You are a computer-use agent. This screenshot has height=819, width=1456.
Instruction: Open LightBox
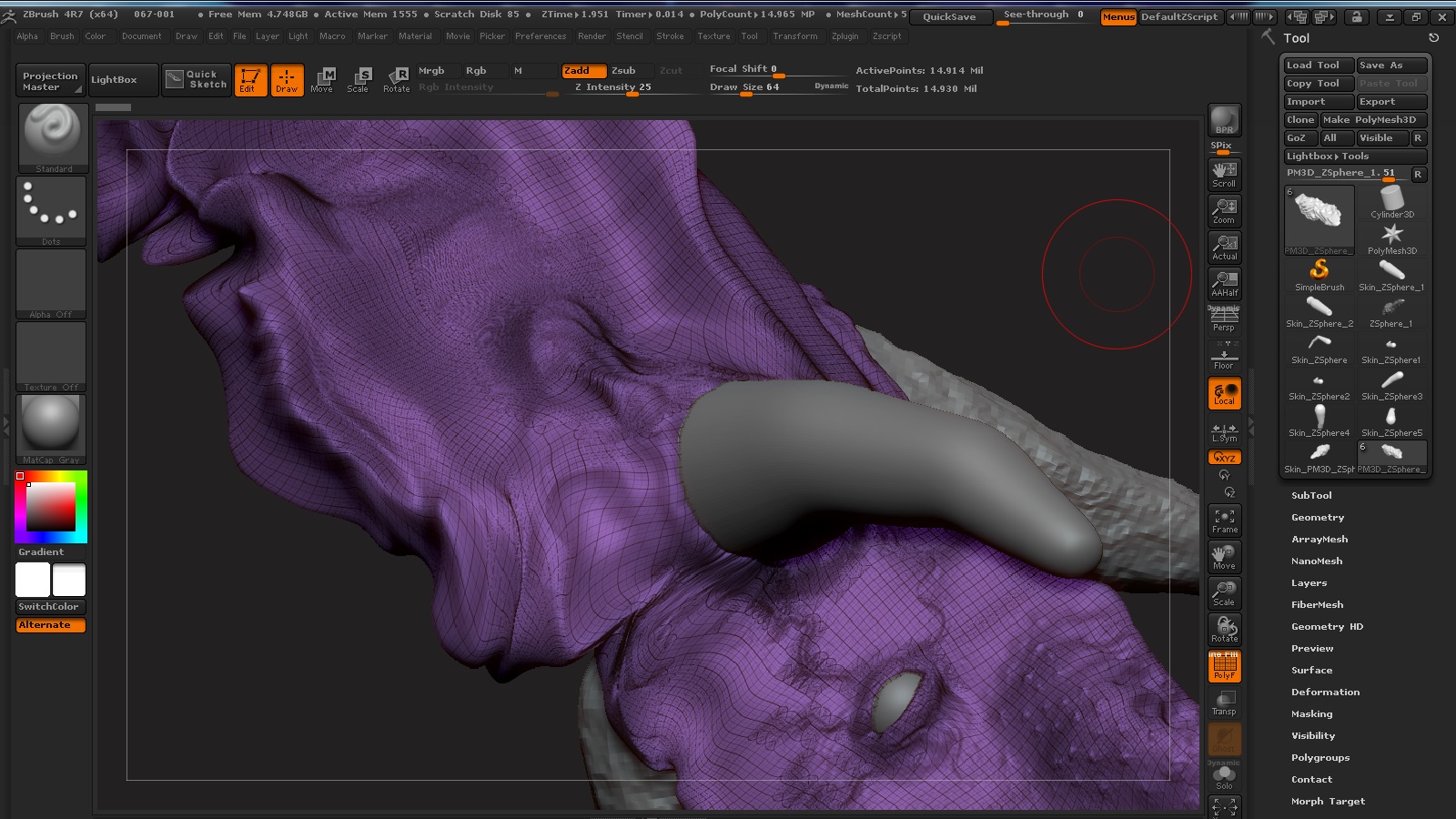[x=123, y=80]
